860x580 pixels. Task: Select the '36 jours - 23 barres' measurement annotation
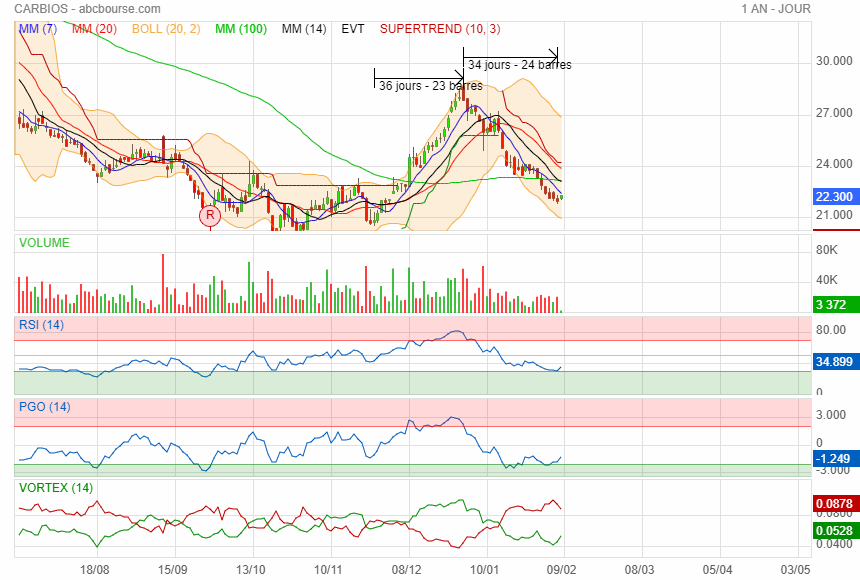coord(431,86)
